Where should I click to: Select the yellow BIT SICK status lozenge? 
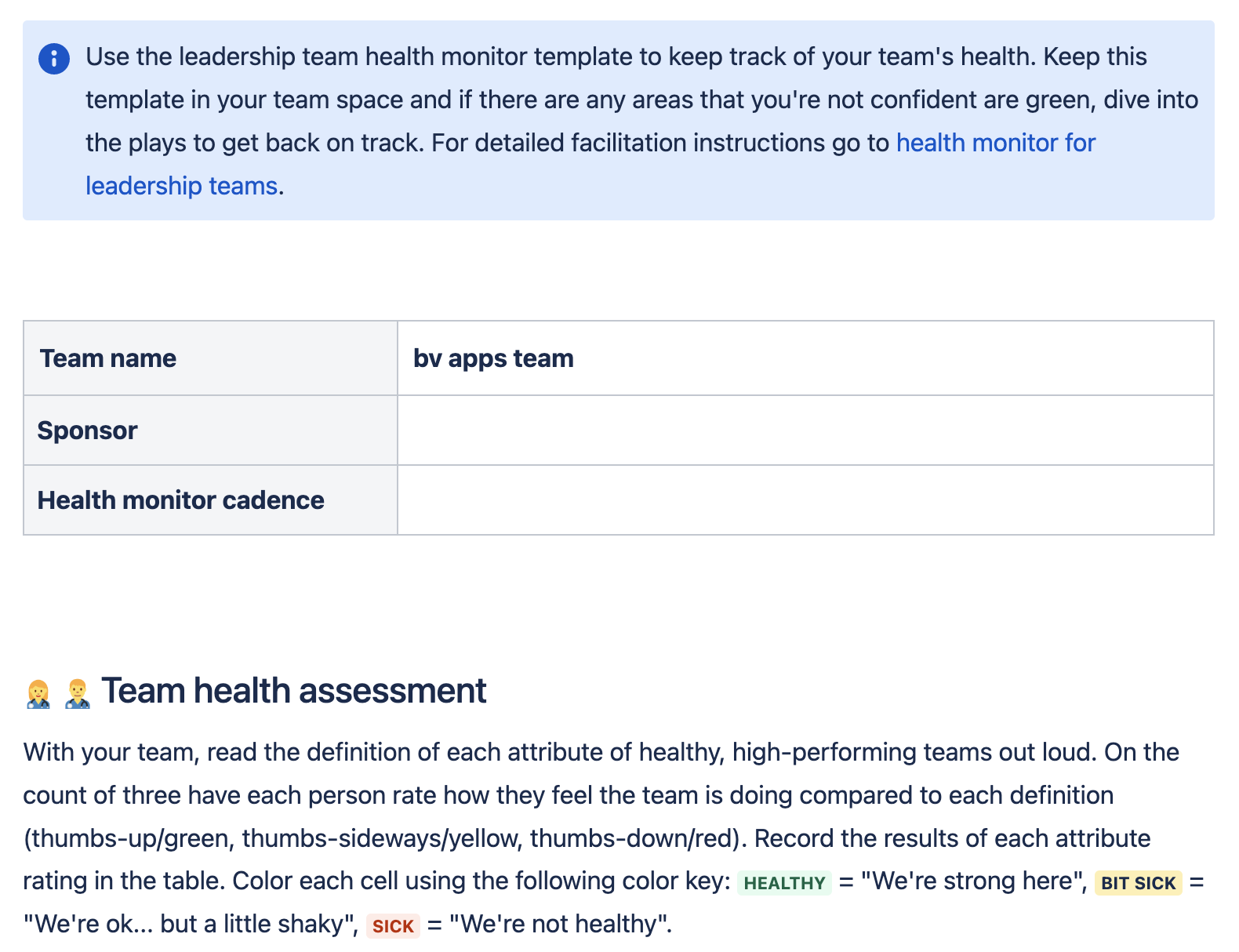pyautogui.click(x=1137, y=883)
